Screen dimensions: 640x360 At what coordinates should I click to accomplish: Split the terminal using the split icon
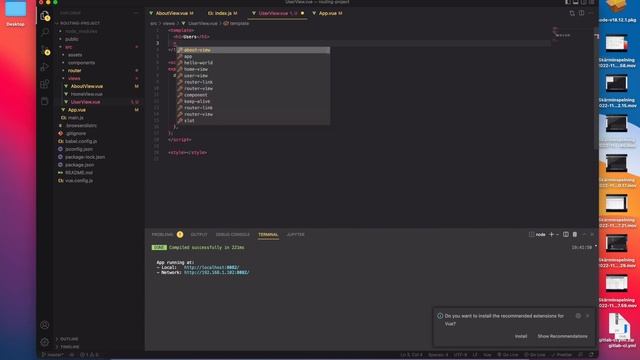click(x=566, y=234)
